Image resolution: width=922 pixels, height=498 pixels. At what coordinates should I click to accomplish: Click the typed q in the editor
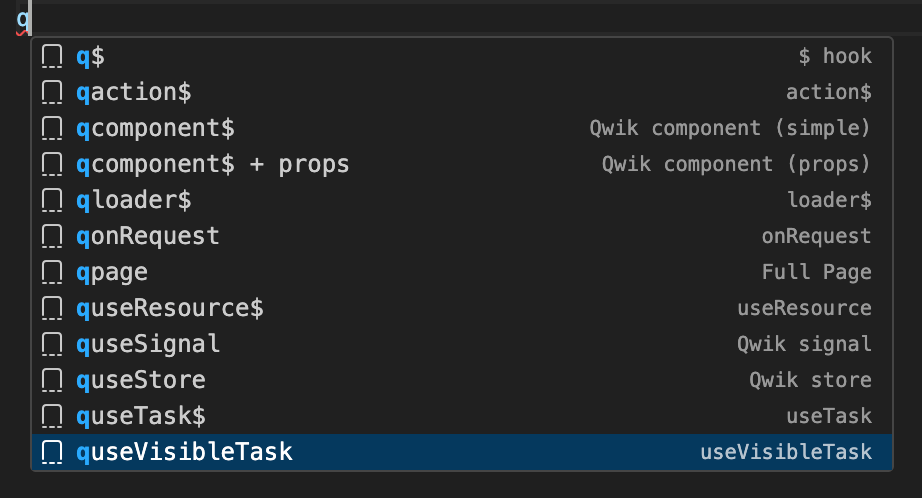coord(23,18)
